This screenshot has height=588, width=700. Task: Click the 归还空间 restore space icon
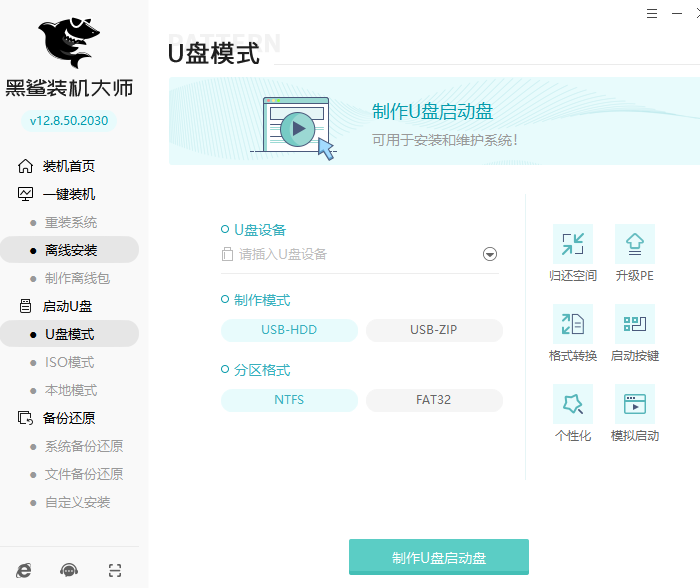[573, 244]
